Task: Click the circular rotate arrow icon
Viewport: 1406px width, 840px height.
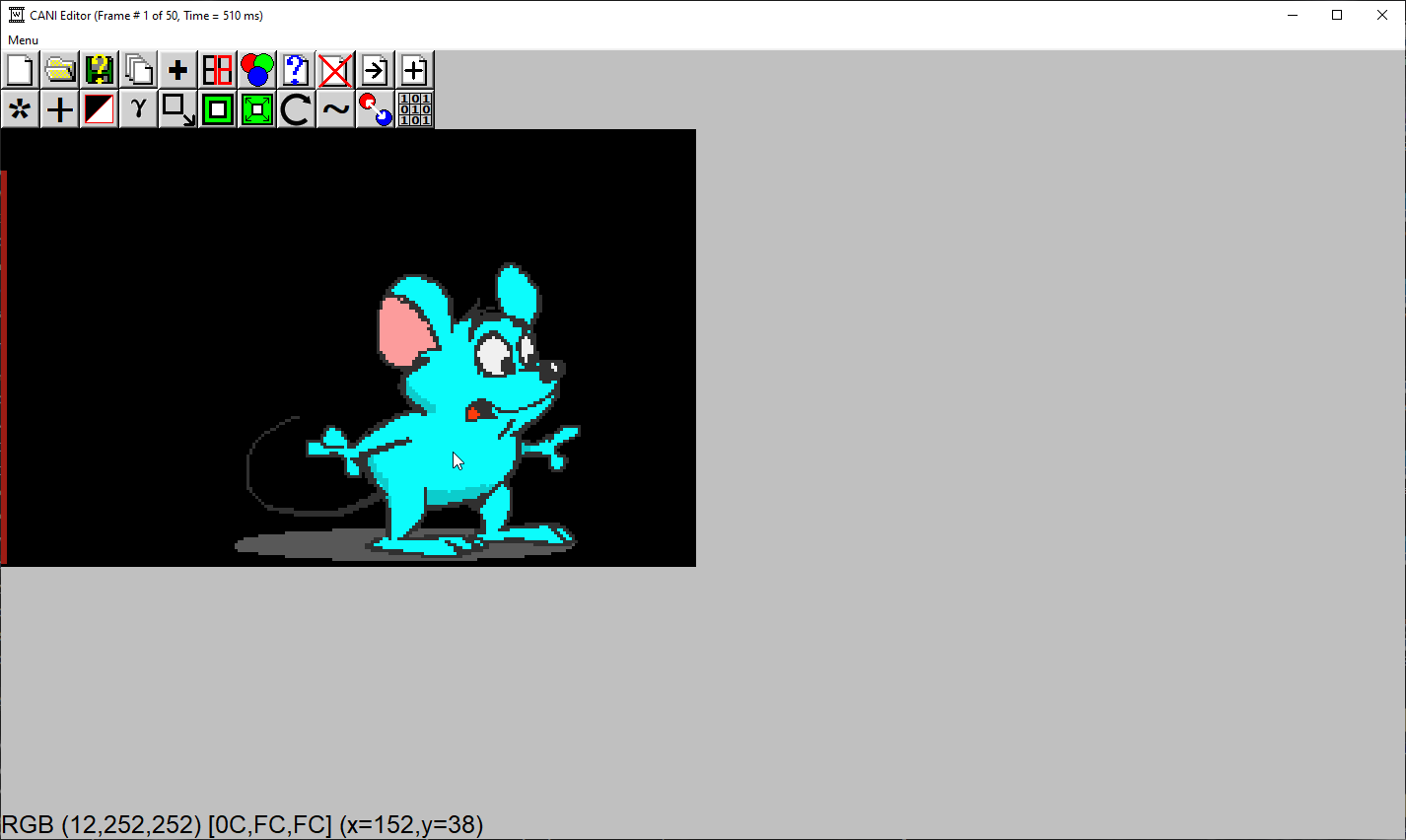Action: pos(296,109)
